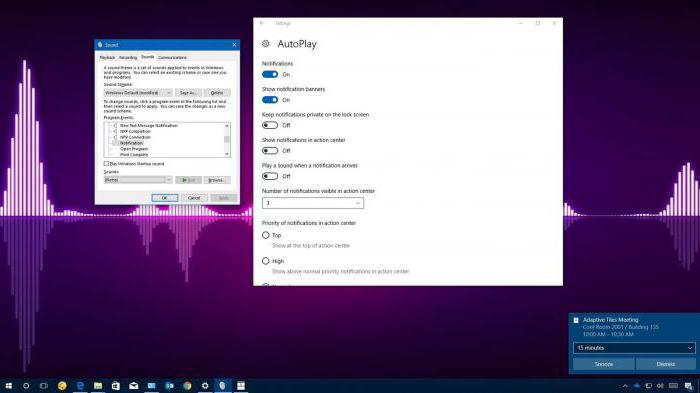This screenshot has height=393, width=700.
Task: Click Save As button in Sound dialog
Action: (x=188, y=92)
